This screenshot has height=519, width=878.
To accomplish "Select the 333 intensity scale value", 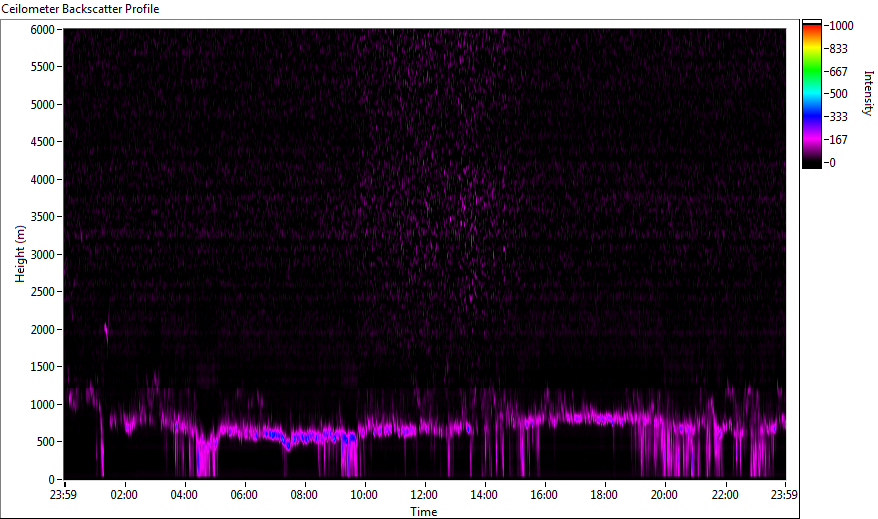I will click(838, 117).
